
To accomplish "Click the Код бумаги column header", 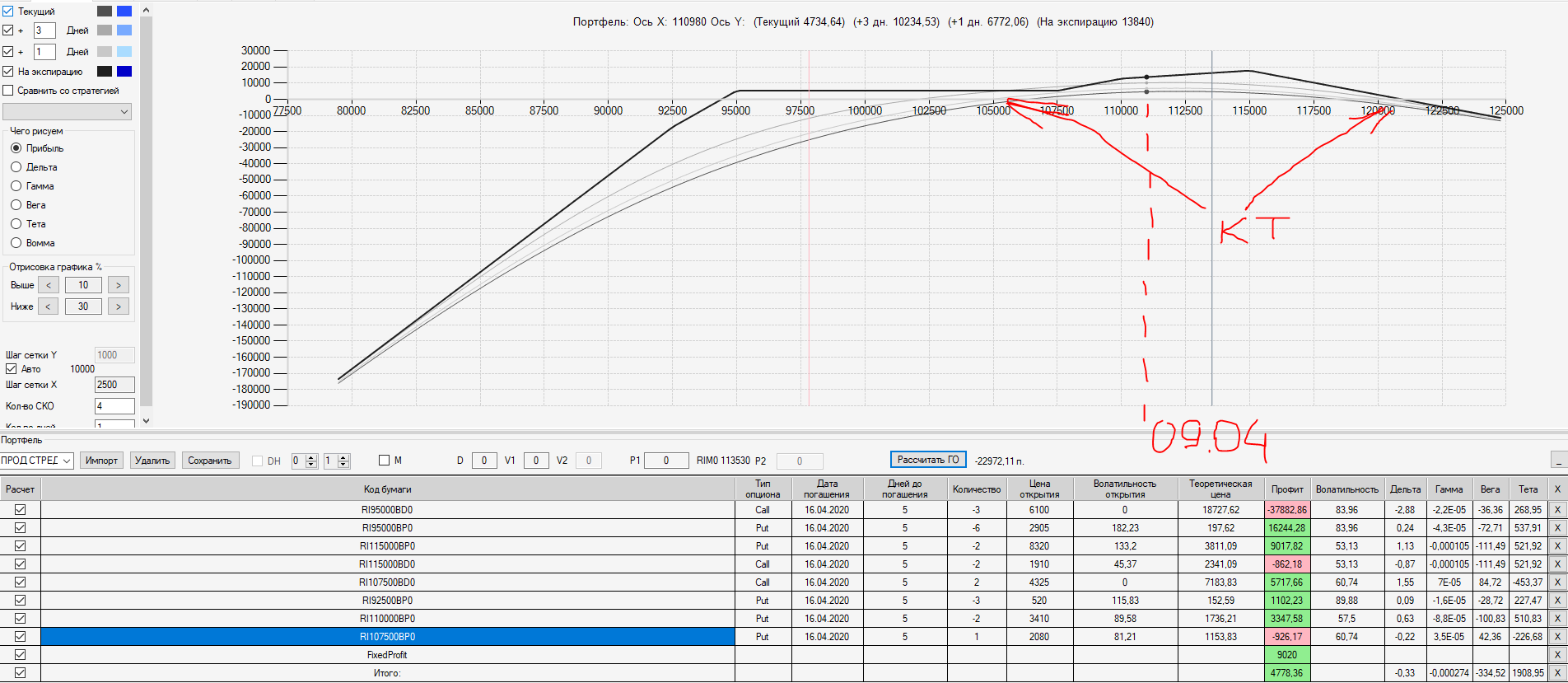I will point(387,489).
